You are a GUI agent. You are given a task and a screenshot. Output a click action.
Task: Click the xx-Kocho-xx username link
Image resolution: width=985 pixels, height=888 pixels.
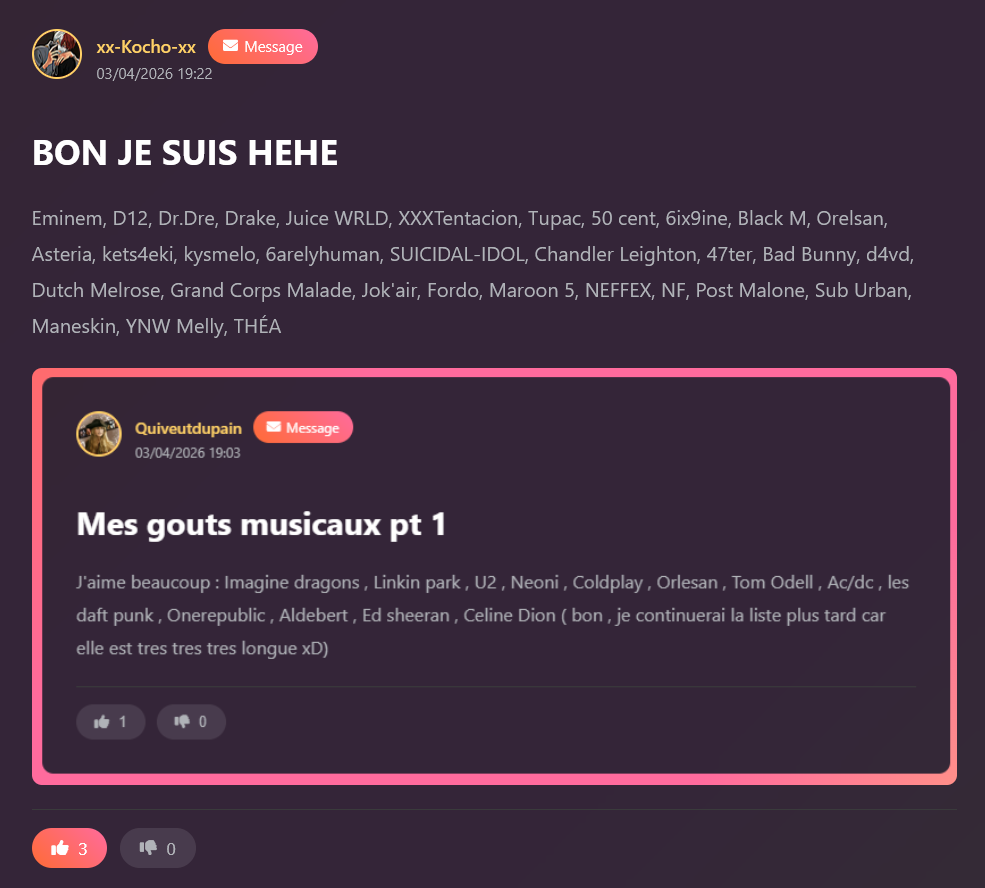[146, 46]
